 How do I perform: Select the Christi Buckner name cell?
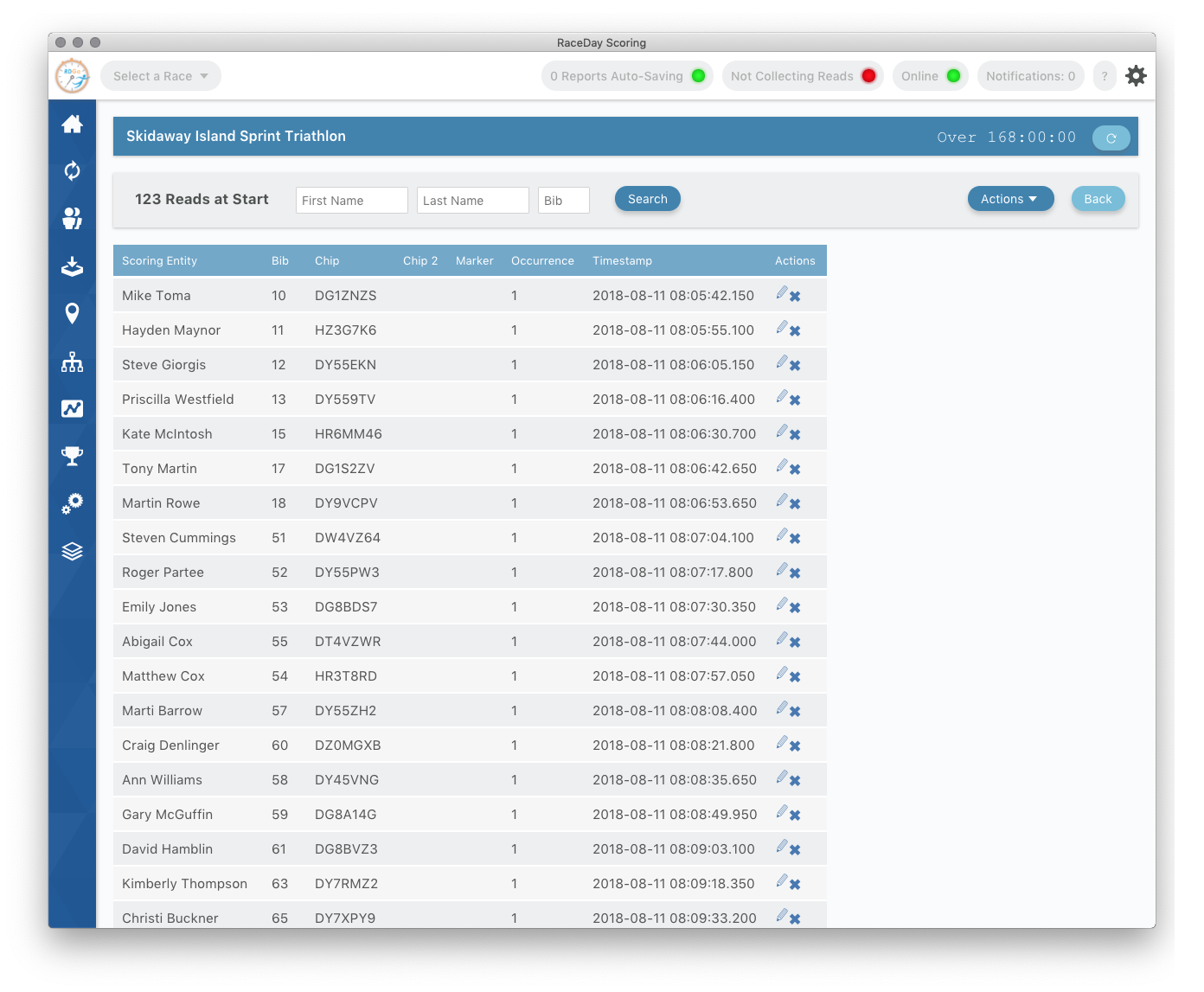click(170, 918)
